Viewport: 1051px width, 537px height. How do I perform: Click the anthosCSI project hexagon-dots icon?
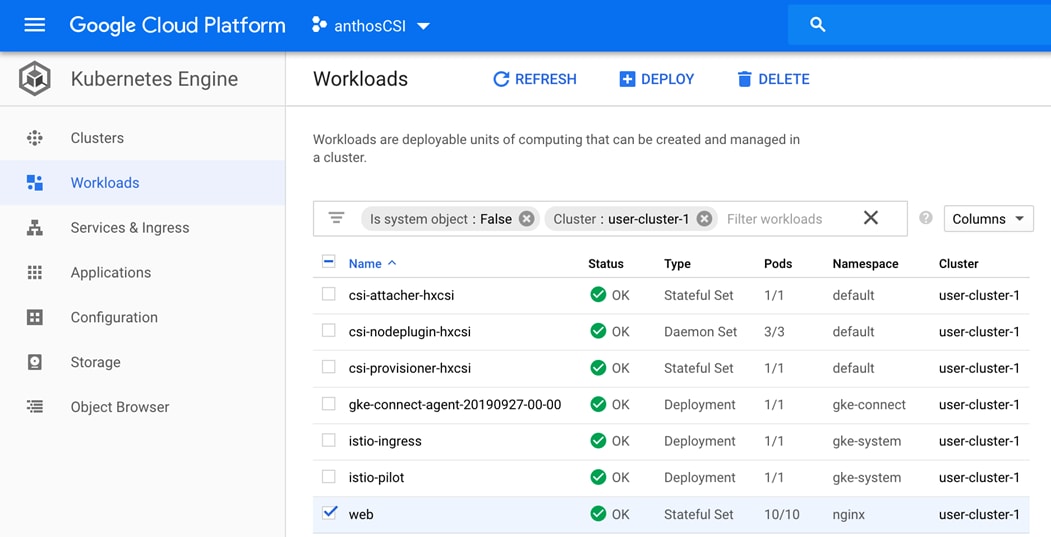pos(319,25)
